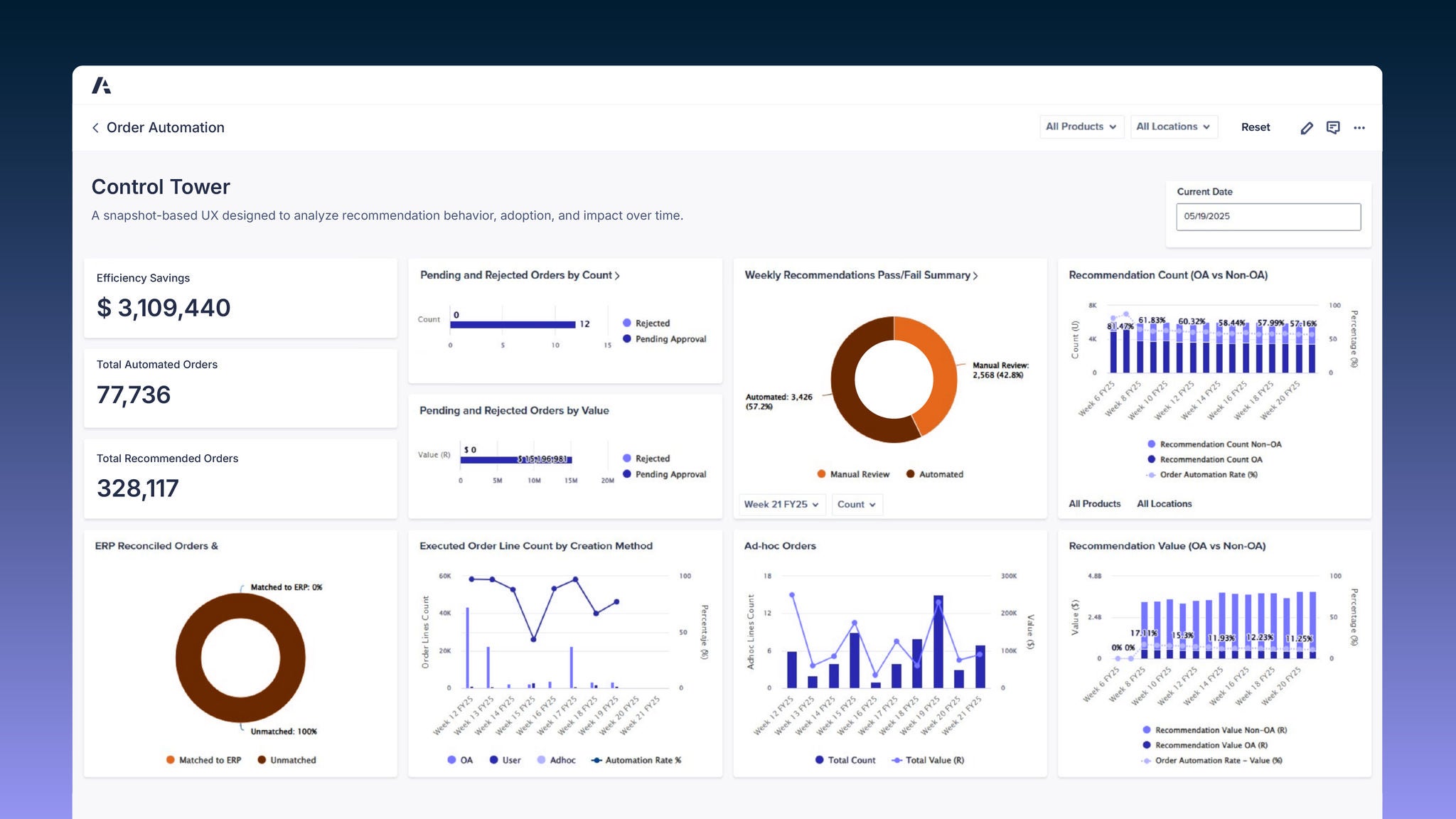Image resolution: width=1456 pixels, height=819 pixels.
Task: Click the back arrow beside Order Automation
Action: tap(95, 127)
